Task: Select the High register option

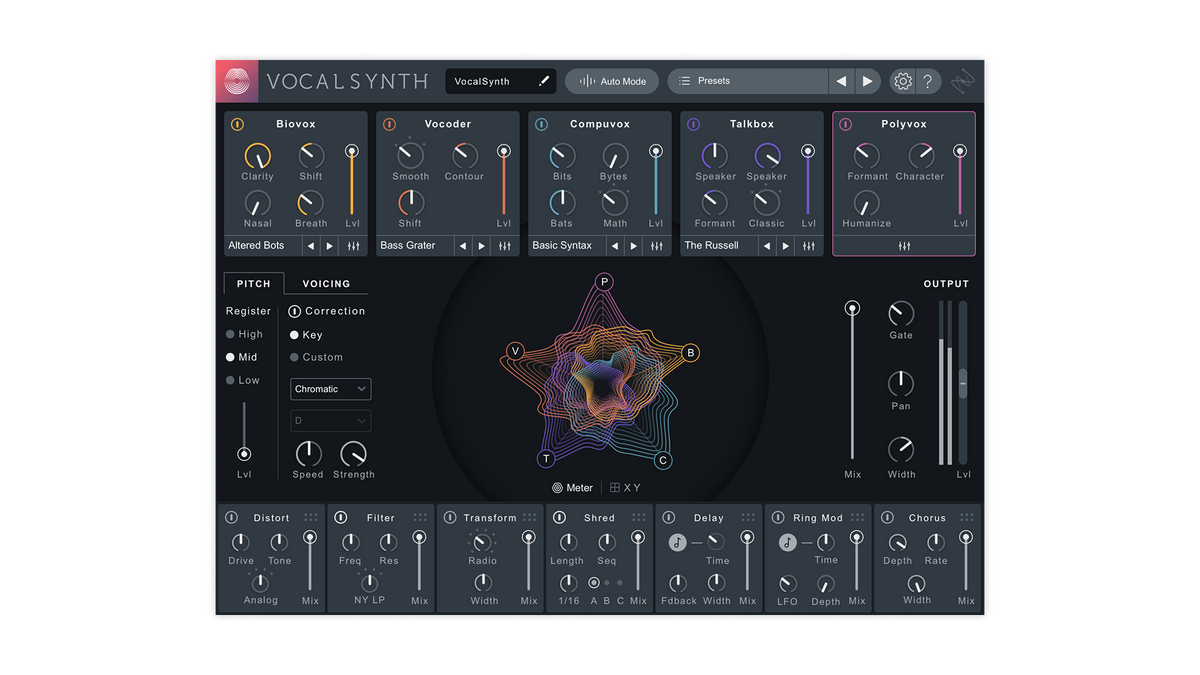Action: coord(244,335)
